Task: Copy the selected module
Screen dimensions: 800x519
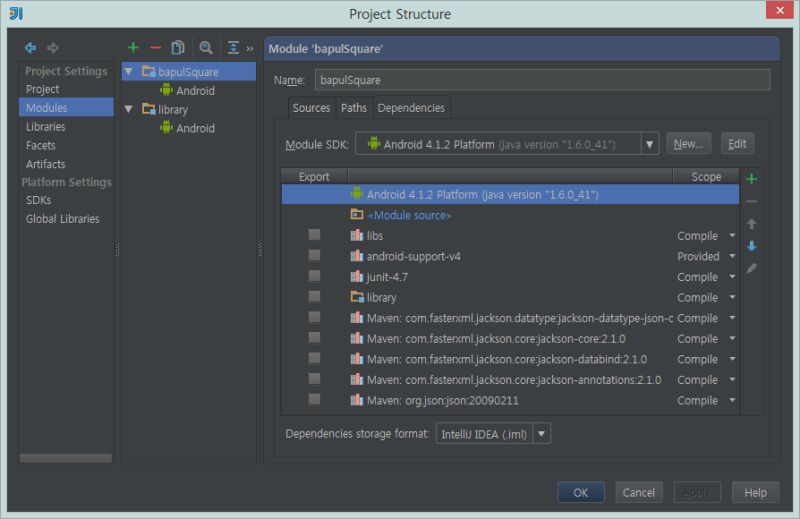Action: (178, 47)
